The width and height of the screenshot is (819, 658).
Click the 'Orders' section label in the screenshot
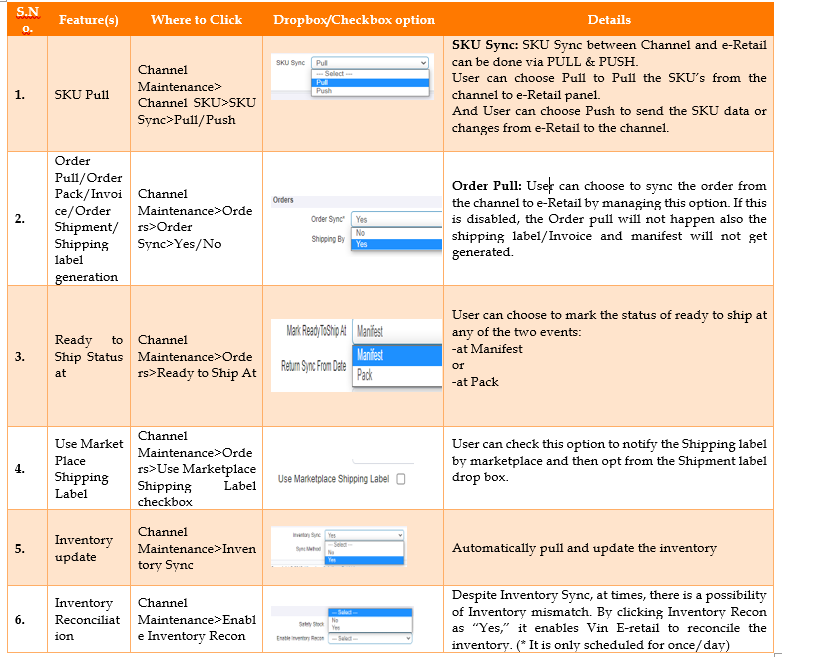(x=283, y=200)
